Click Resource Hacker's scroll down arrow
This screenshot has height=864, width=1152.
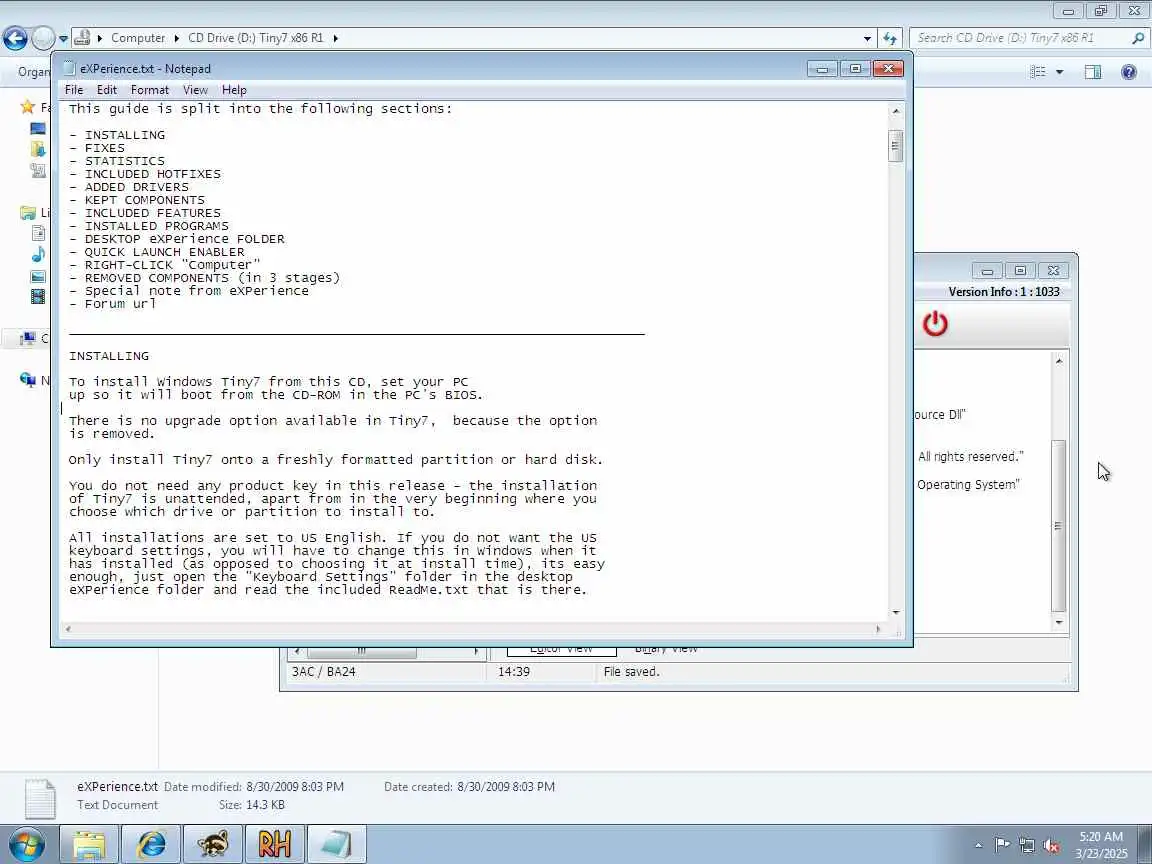(1059, 622)
